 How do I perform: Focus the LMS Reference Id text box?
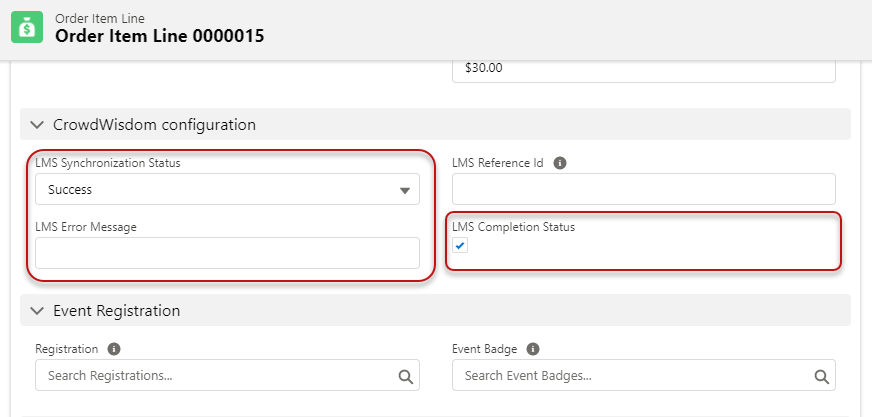coord(643,189)
